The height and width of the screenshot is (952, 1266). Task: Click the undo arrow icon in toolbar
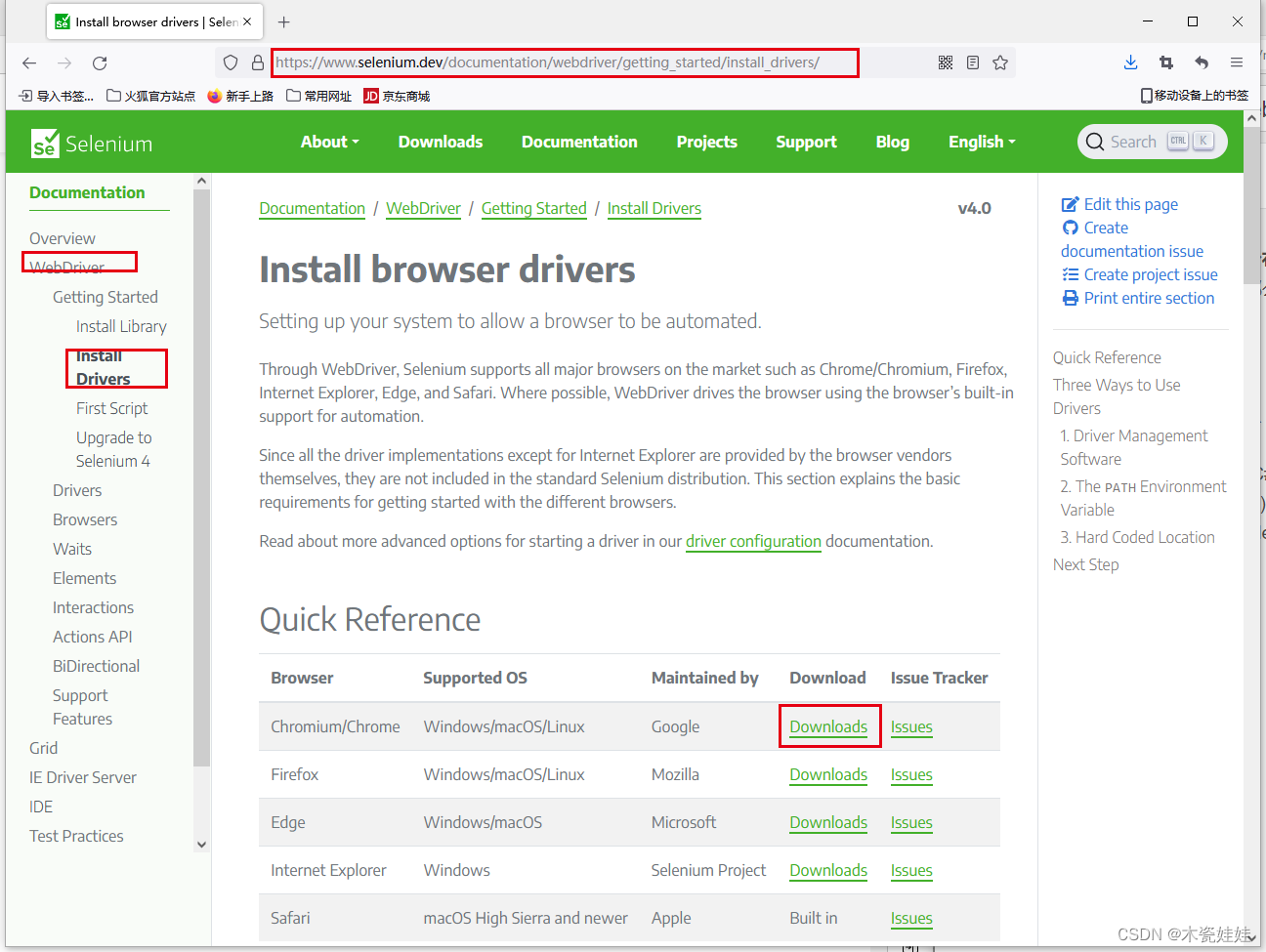click(1202, 62)
